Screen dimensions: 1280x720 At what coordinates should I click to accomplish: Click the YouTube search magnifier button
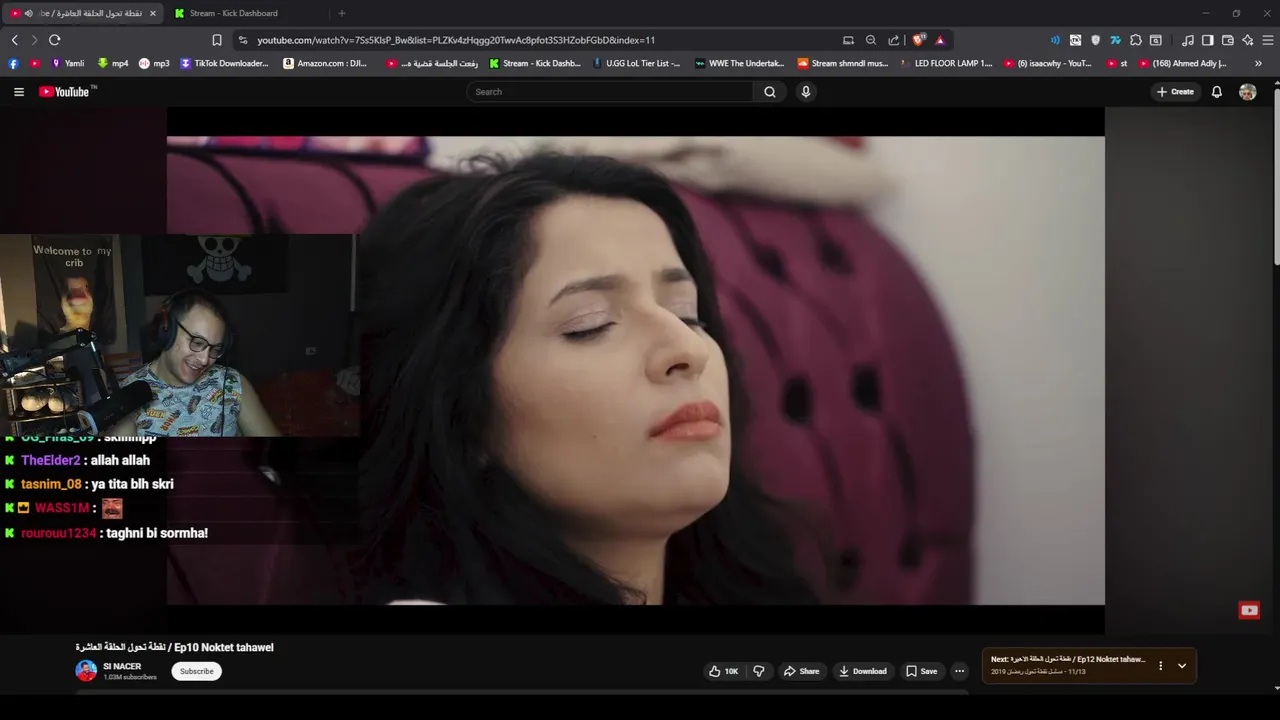point(770,92)
